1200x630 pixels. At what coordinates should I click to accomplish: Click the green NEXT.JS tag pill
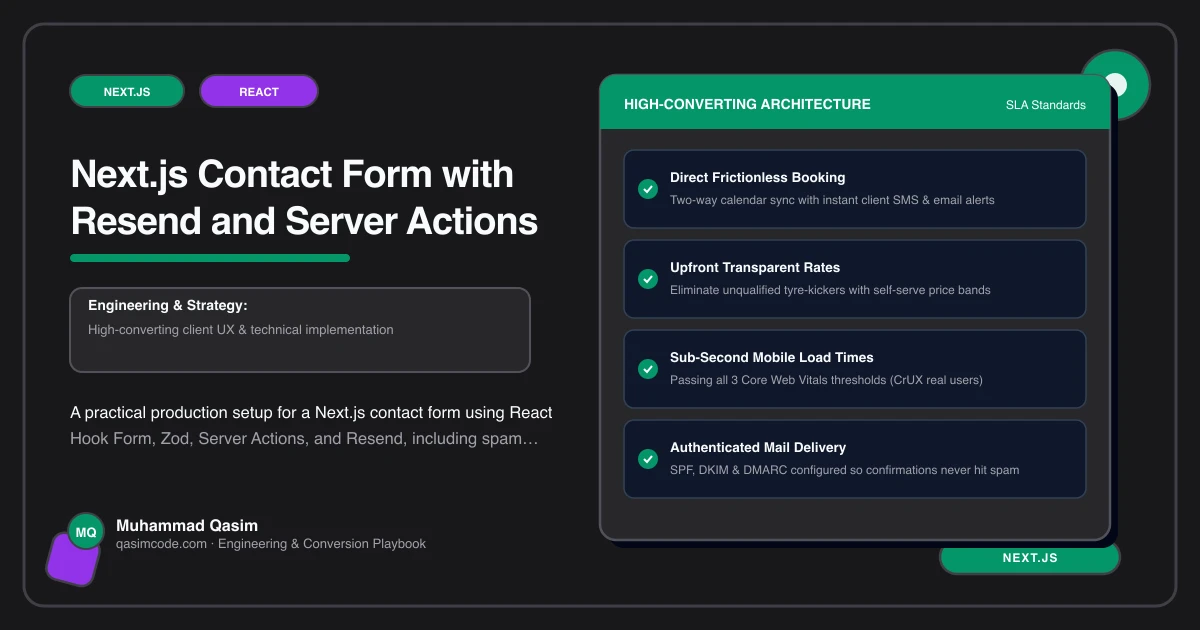[127, 91]
